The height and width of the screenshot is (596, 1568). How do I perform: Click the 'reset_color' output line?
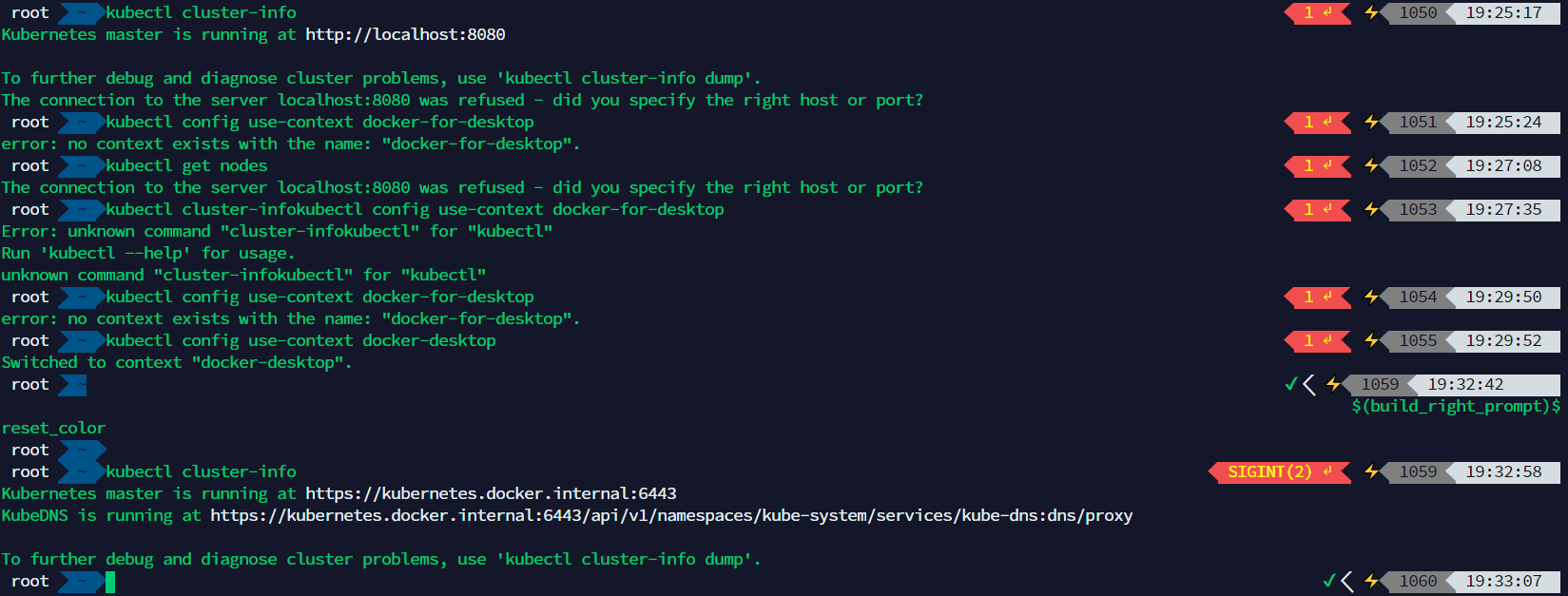point(53,428)
